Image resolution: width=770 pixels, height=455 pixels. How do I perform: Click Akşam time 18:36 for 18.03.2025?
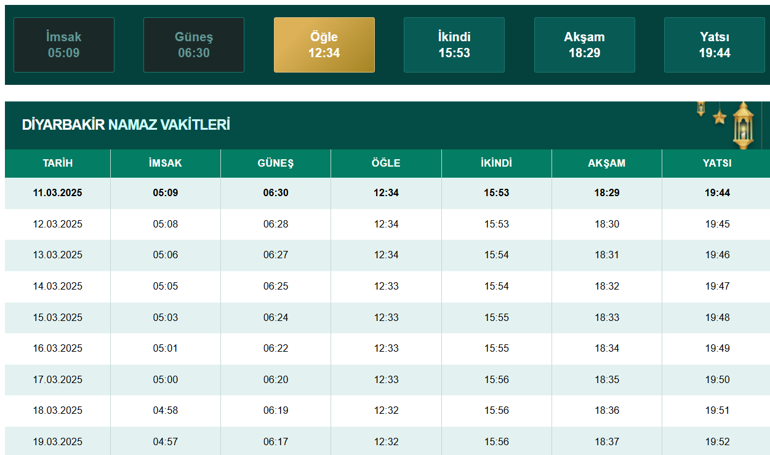point(607,410)
